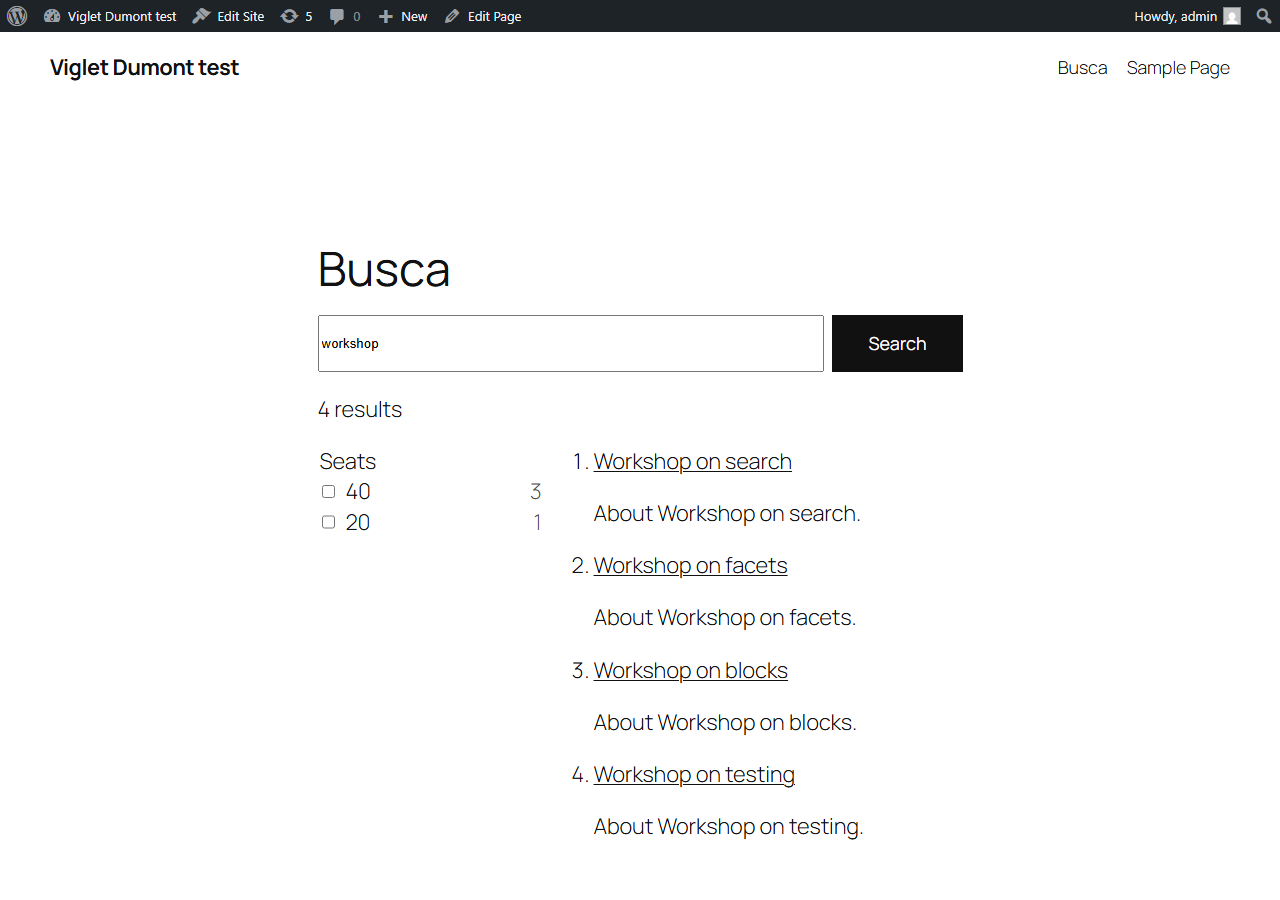This screenshot has width=1280, height=900.
Task: Click the Busca page heading
Action: 384,269
